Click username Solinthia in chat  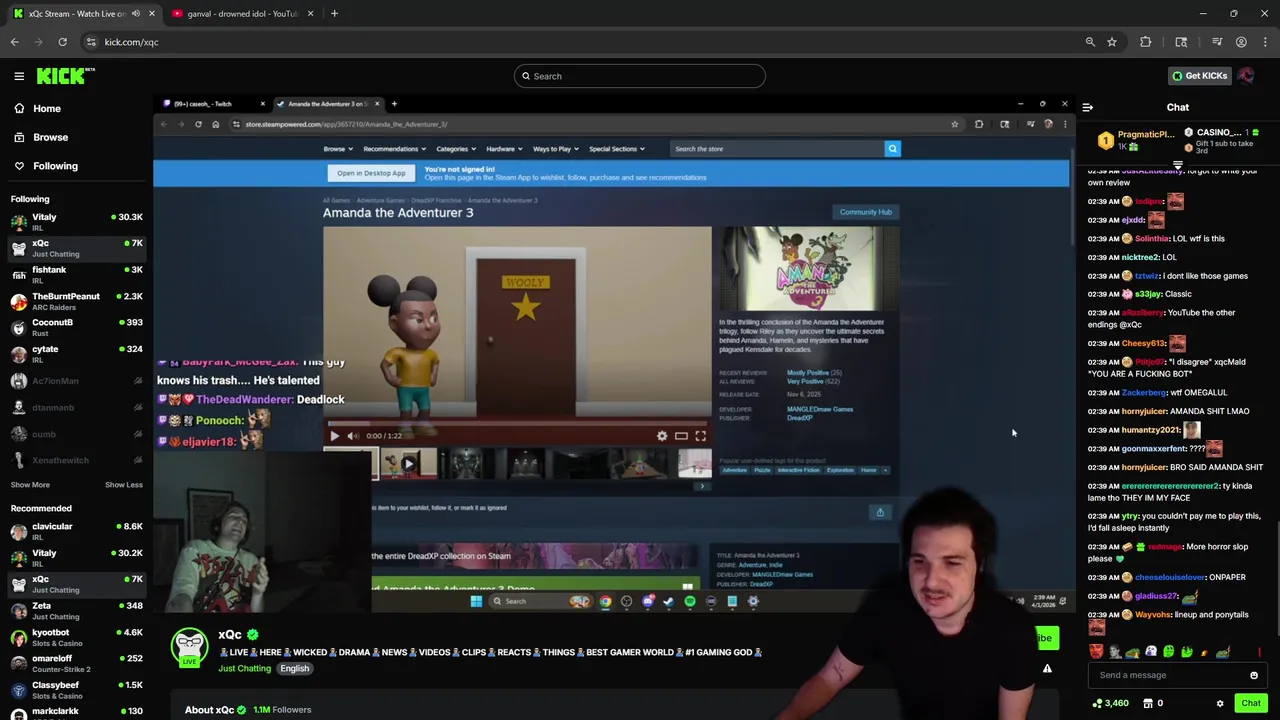(1152, 239)
